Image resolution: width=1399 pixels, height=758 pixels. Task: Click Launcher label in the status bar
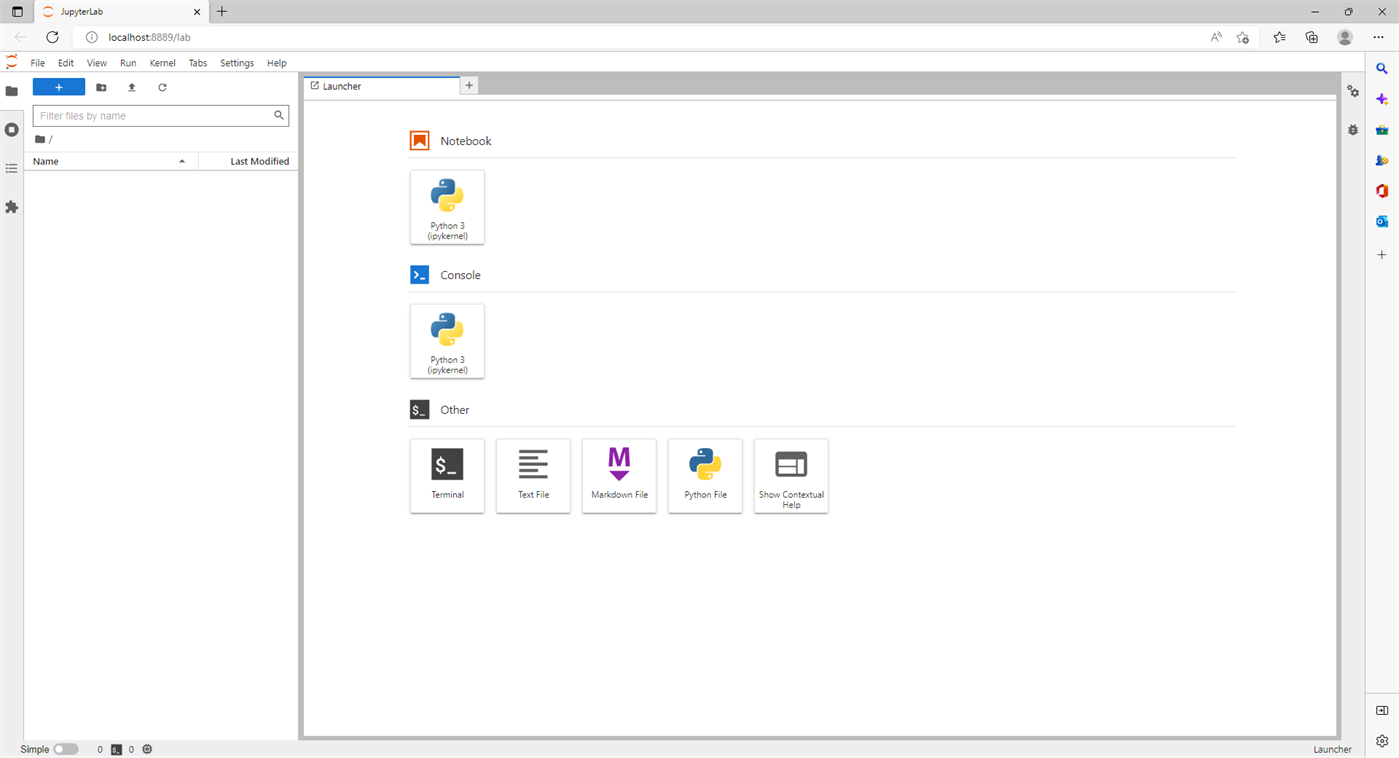coord(1332,749)
